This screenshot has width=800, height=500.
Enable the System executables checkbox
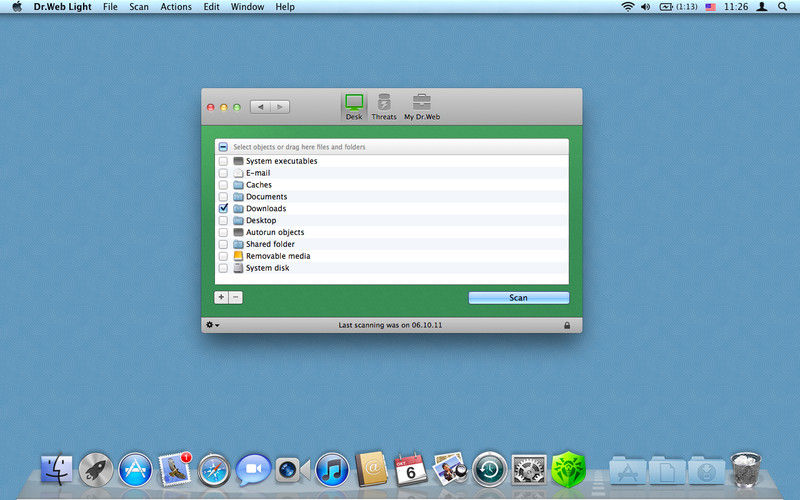[223, 161]
